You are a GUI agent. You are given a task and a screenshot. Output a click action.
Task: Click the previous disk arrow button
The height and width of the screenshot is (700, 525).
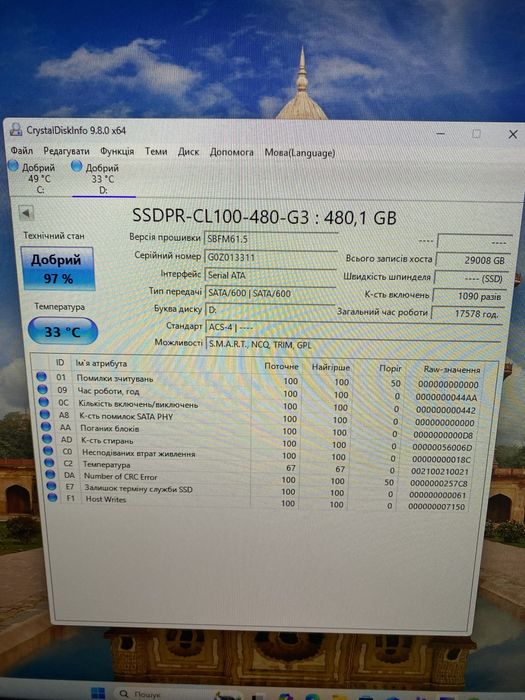pos(26,213)
